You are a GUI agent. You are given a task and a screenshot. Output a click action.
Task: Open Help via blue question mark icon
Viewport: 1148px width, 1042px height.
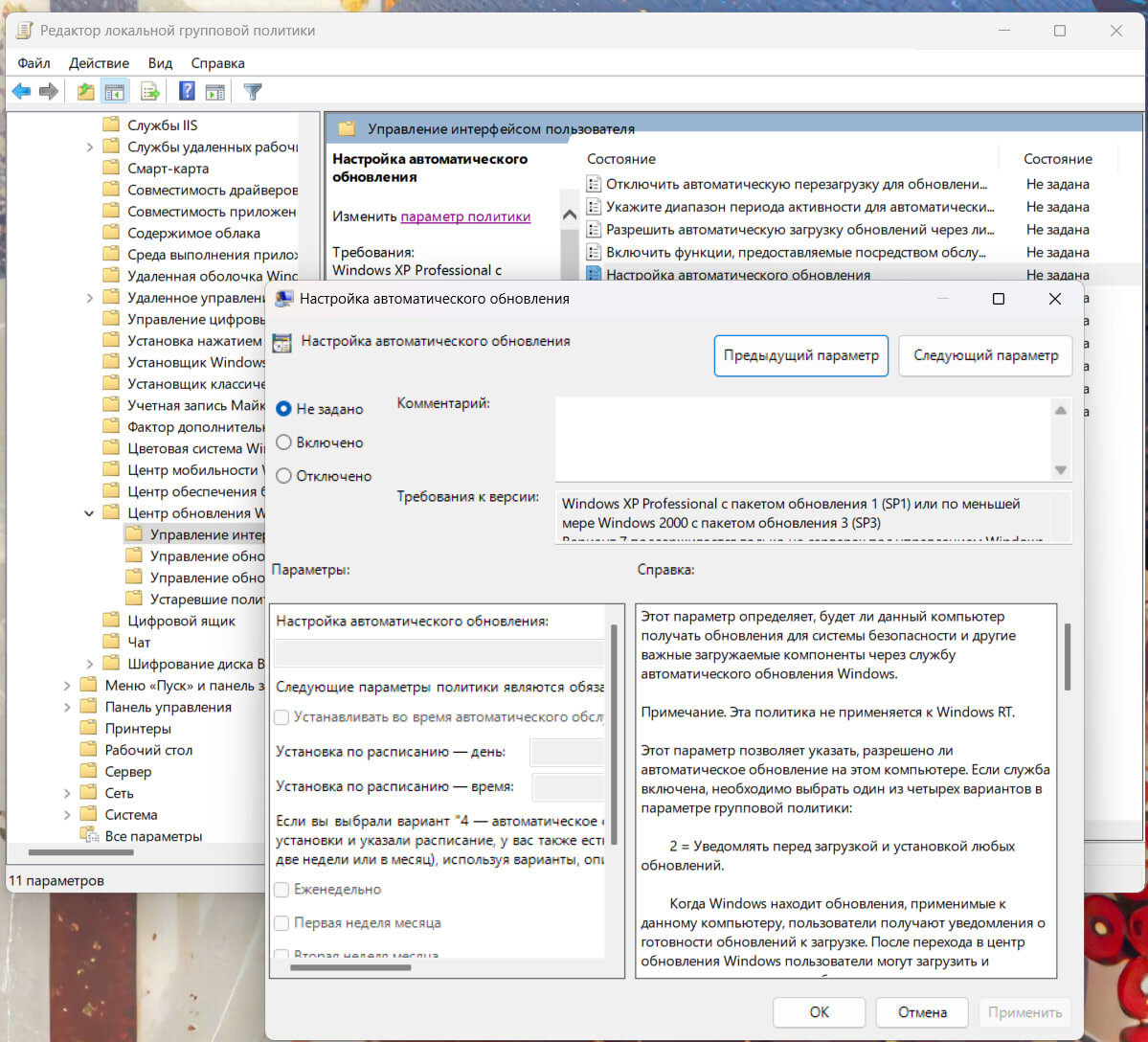pos(187,92)
